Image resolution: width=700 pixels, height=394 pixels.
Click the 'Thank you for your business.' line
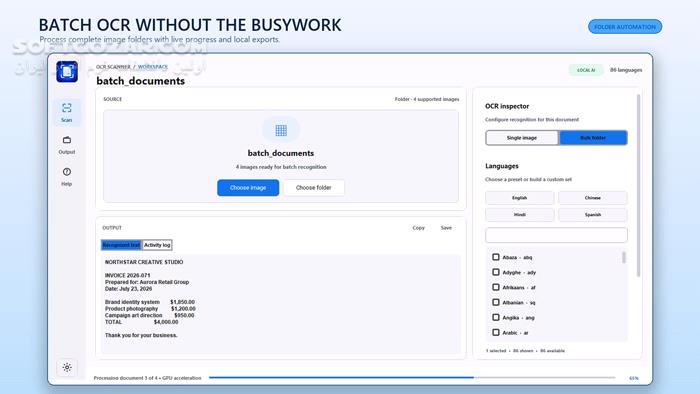[x=141, y=335]
